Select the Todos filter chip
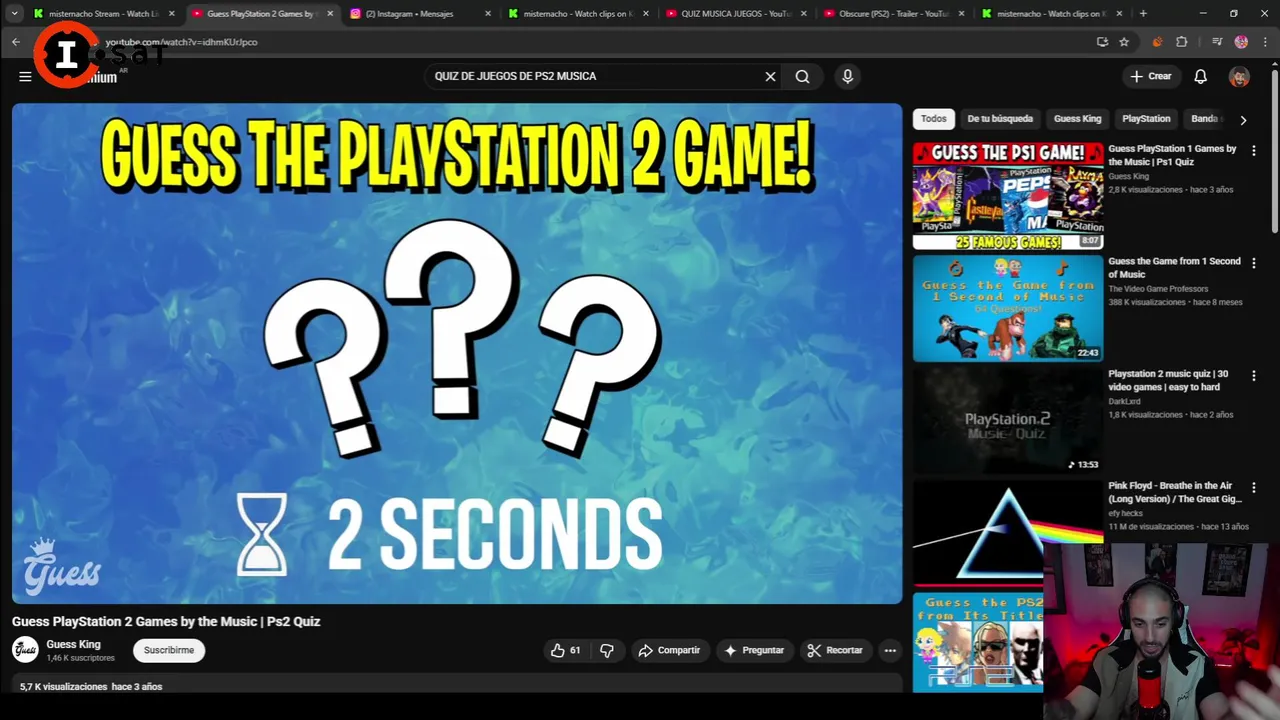1280x720 pixels. click(933, 118)
